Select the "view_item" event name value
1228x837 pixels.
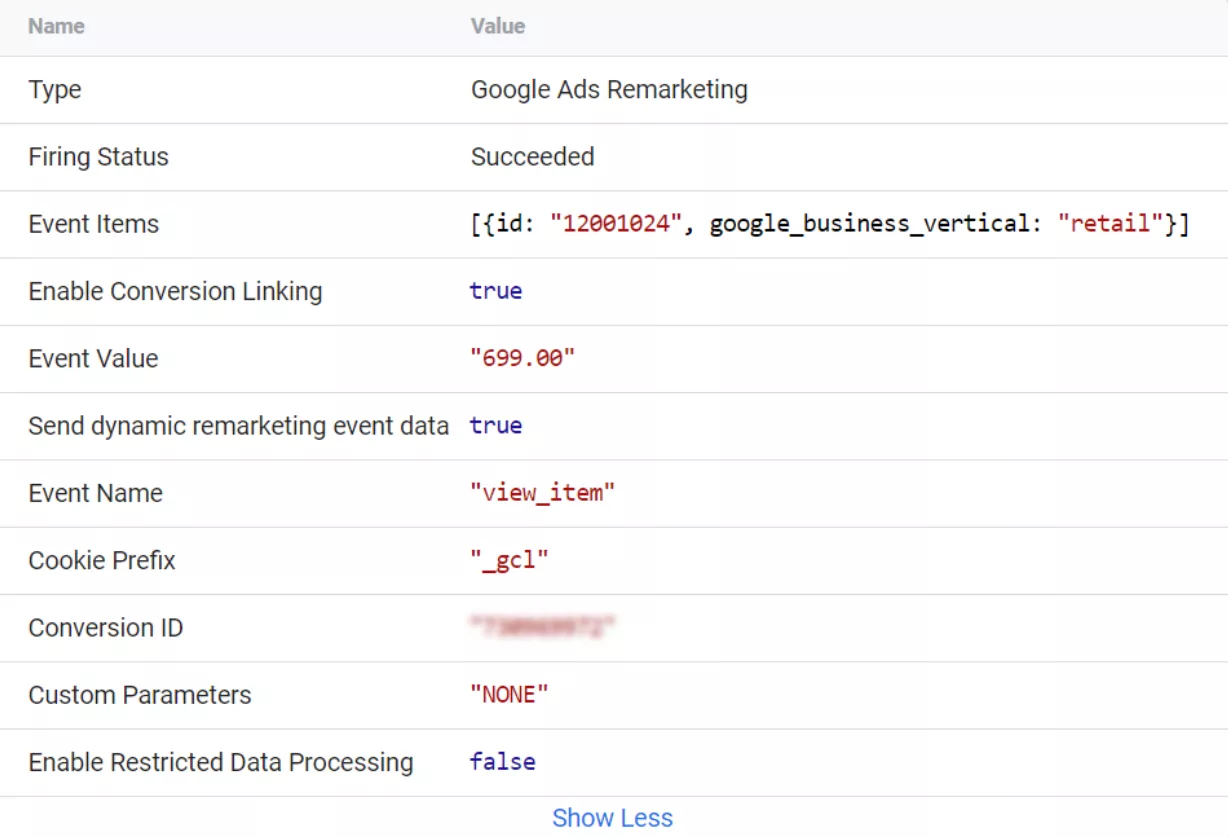(x=542, y=493)
